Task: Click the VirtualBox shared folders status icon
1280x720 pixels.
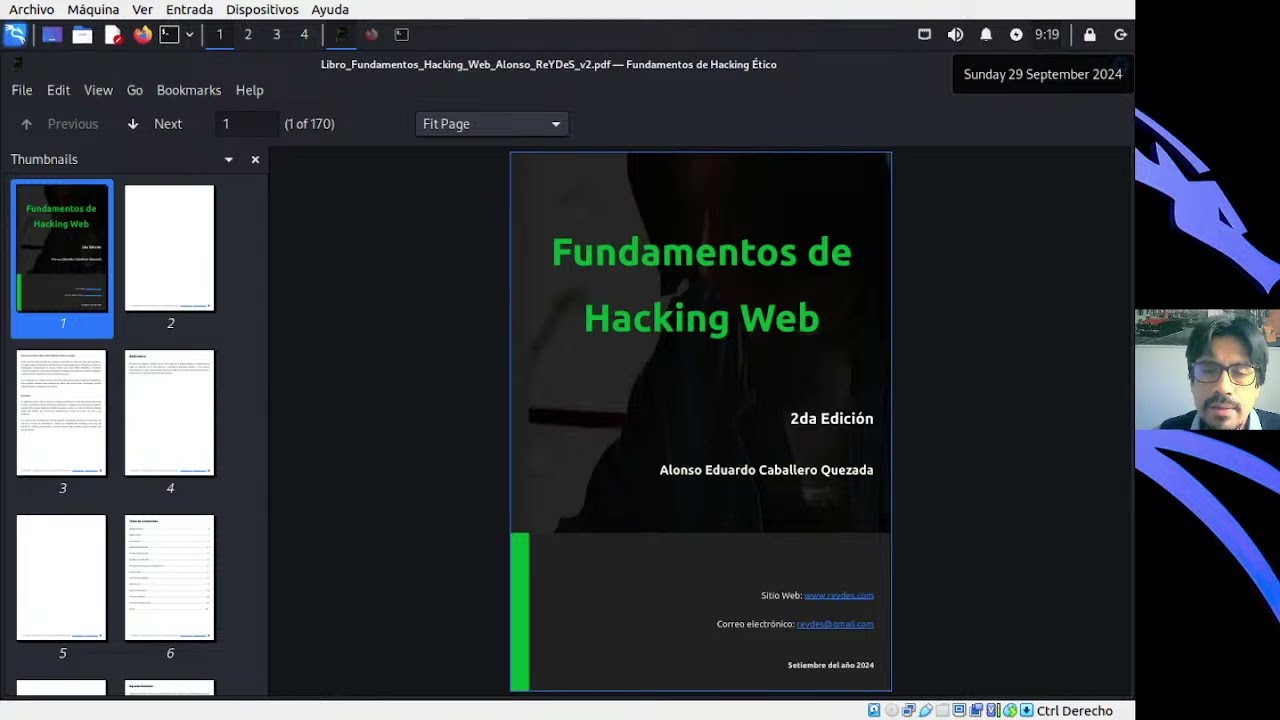Action: [942, 710]
